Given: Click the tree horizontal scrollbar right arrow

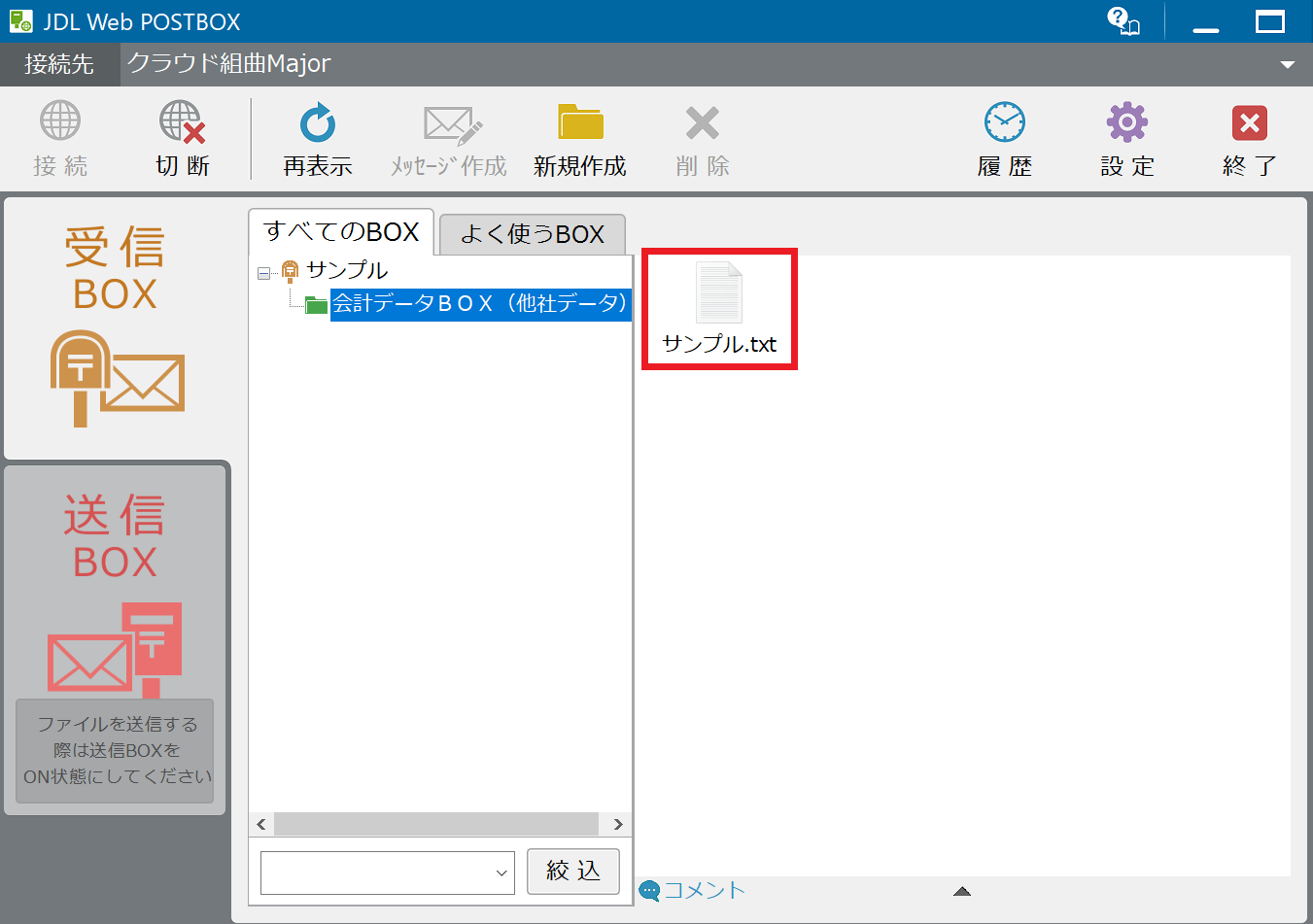Looking at the screenshot, I should coord(618,824).
